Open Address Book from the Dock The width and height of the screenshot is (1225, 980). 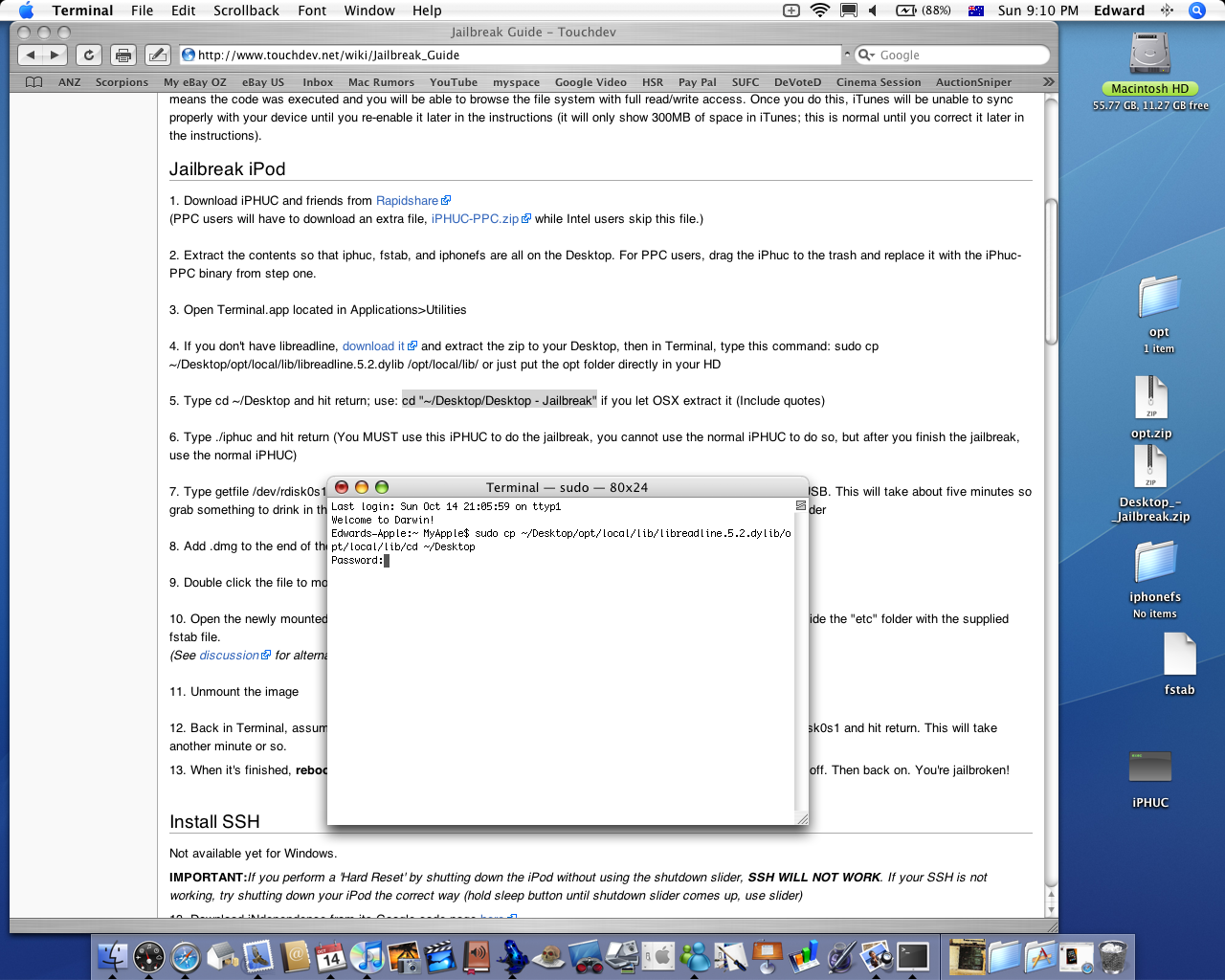coord(295,956)
